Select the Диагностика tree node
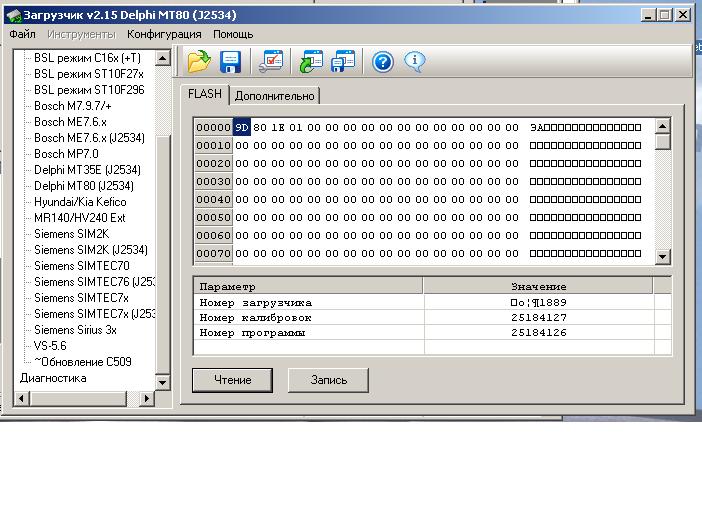Screen dimensions: 702x512 click(53, 378)
